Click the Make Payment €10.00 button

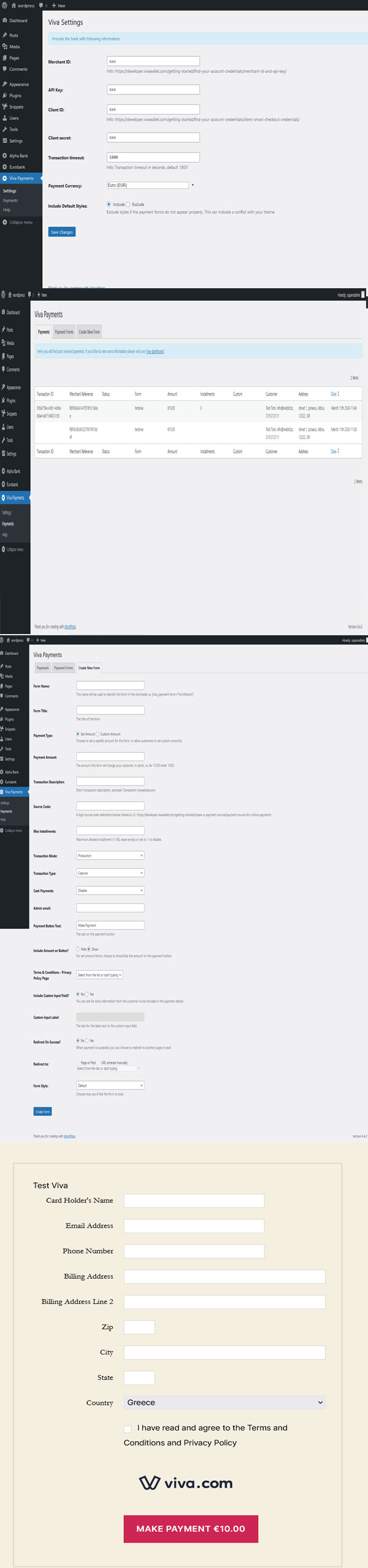[x=191, y=1529]
